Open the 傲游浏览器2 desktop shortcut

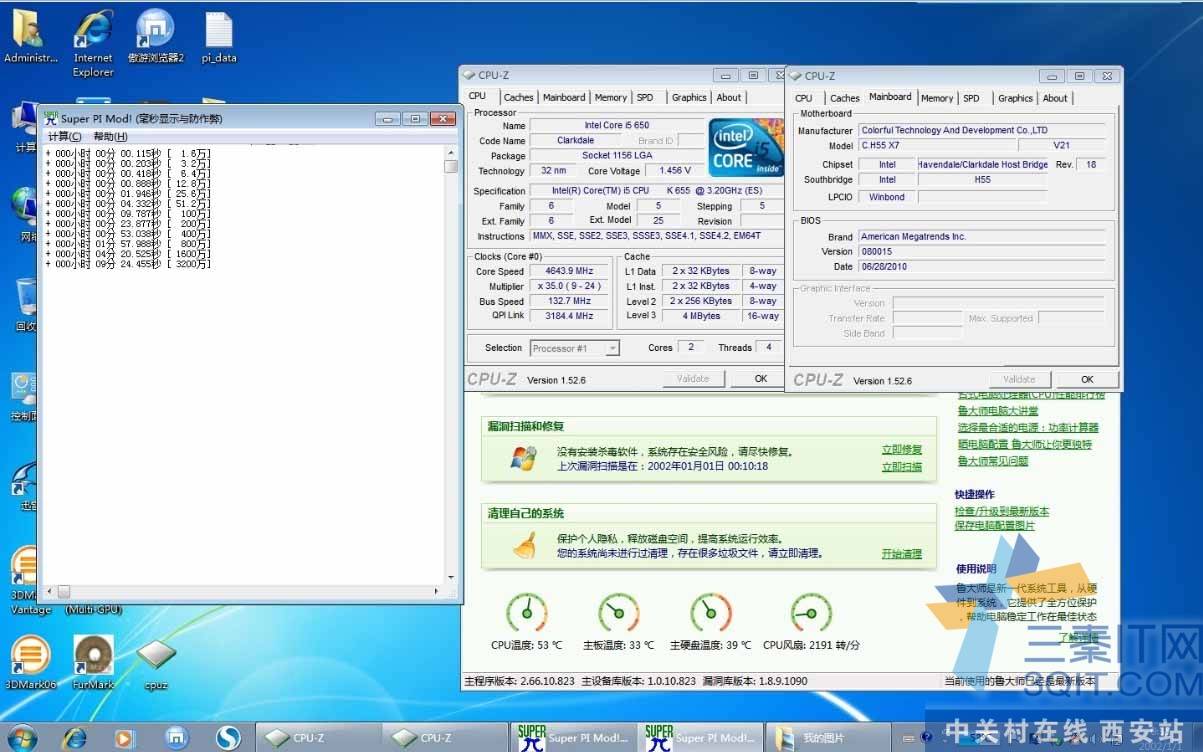tap(155, 37)
